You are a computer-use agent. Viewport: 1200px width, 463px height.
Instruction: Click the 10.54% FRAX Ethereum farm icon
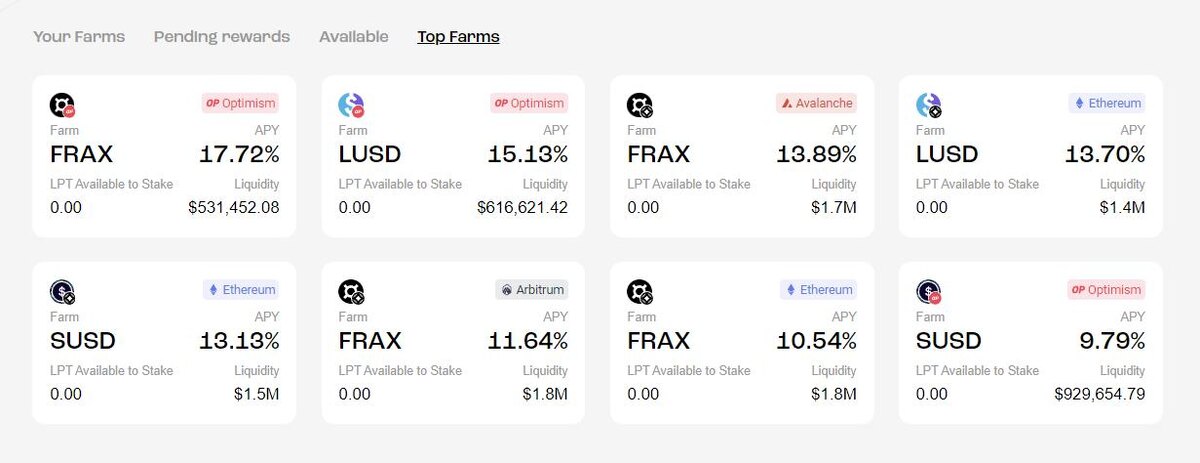coord(640,291)
